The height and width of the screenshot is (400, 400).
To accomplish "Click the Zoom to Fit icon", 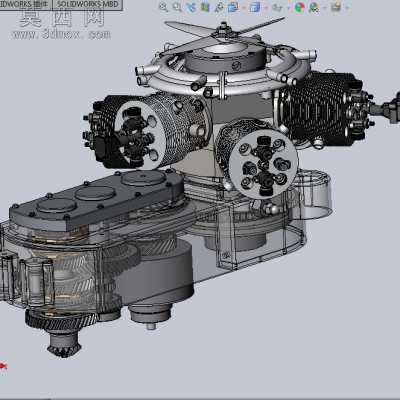I will point(163,7).
